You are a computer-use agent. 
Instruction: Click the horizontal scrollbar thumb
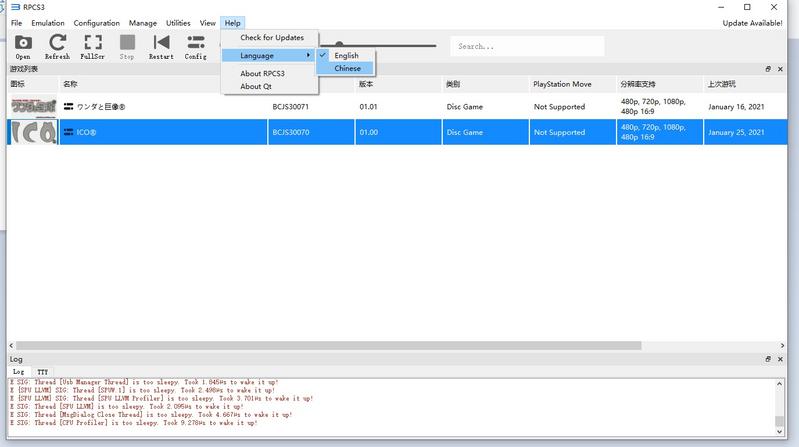coord(329,346)
